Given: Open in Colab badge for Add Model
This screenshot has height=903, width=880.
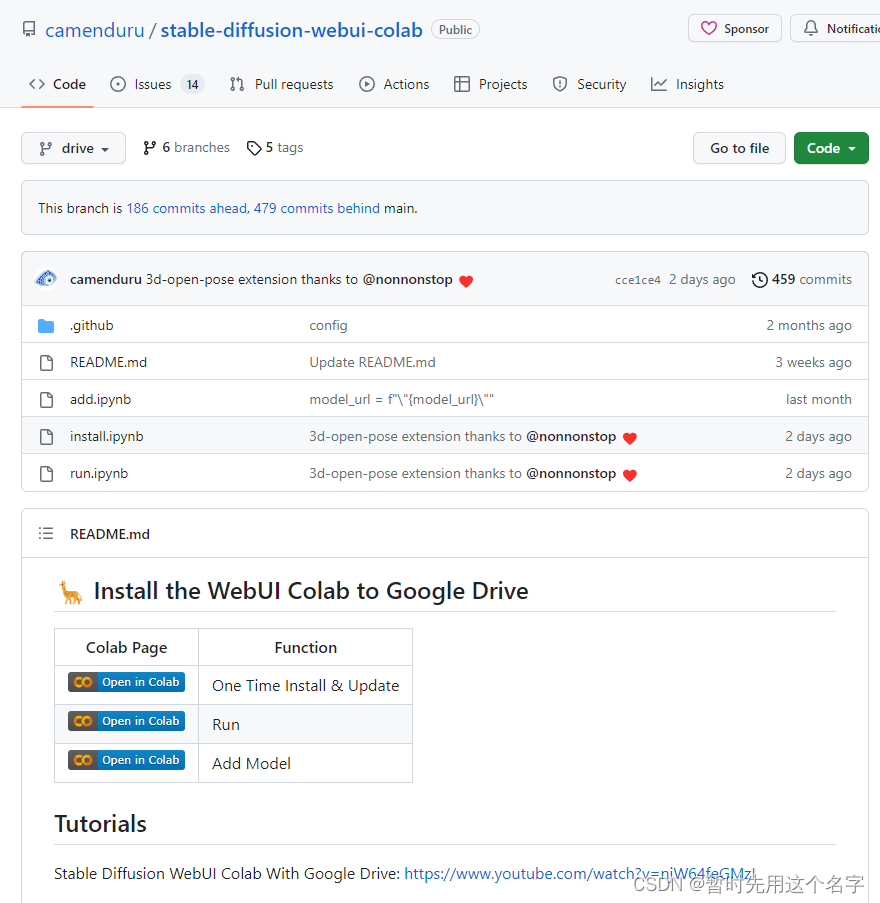Looking at the screenshot, I should 126,760.
